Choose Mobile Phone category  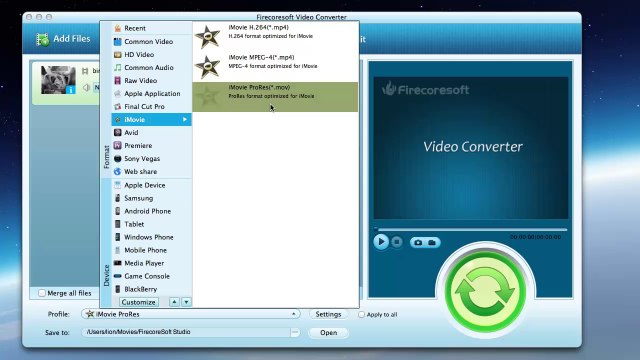[151, 250]
